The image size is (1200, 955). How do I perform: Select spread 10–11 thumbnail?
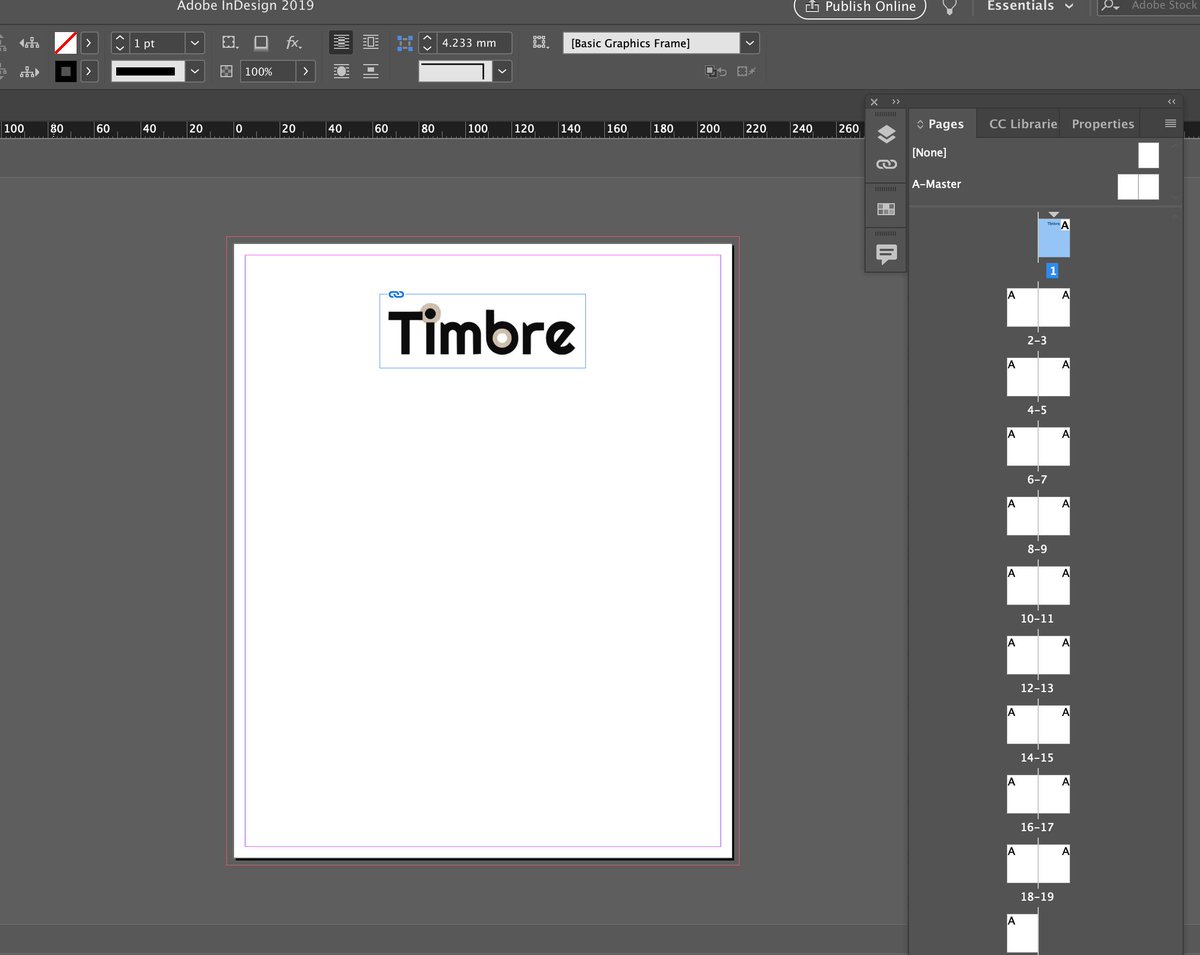coord(1038,585)
